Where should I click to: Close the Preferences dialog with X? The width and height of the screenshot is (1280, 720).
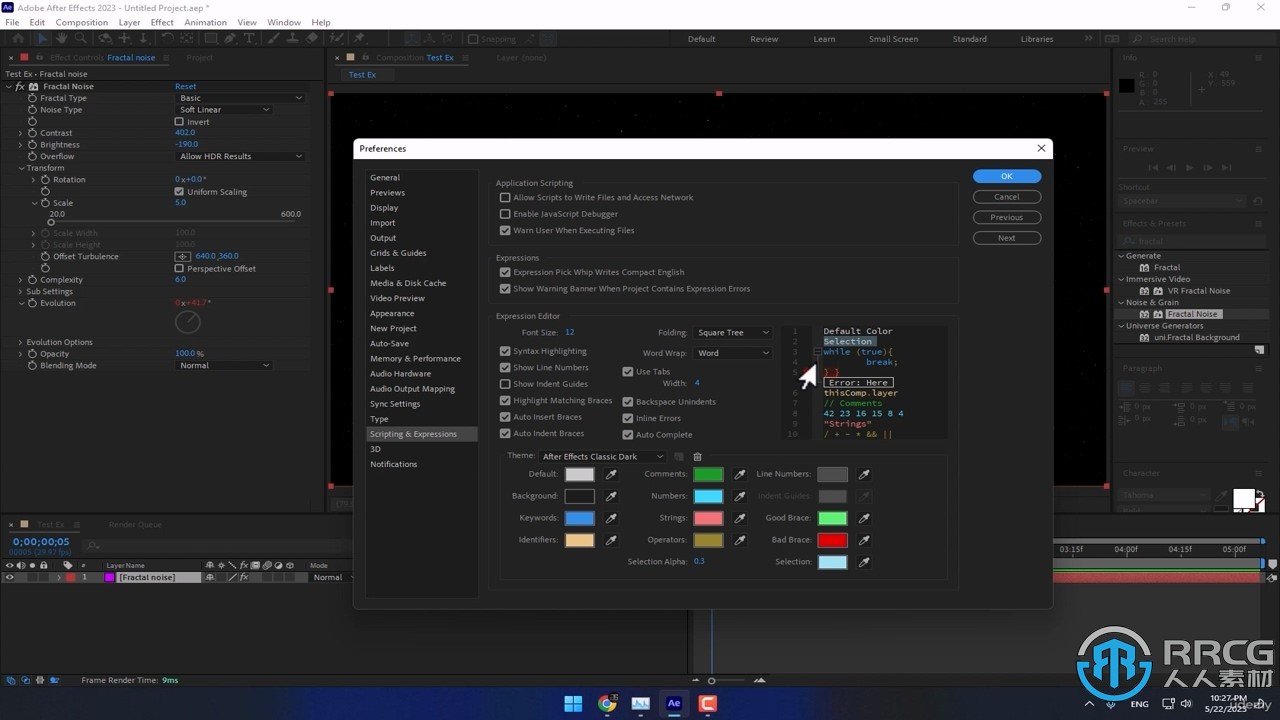pyautogui.click(x=1041, y=148)
